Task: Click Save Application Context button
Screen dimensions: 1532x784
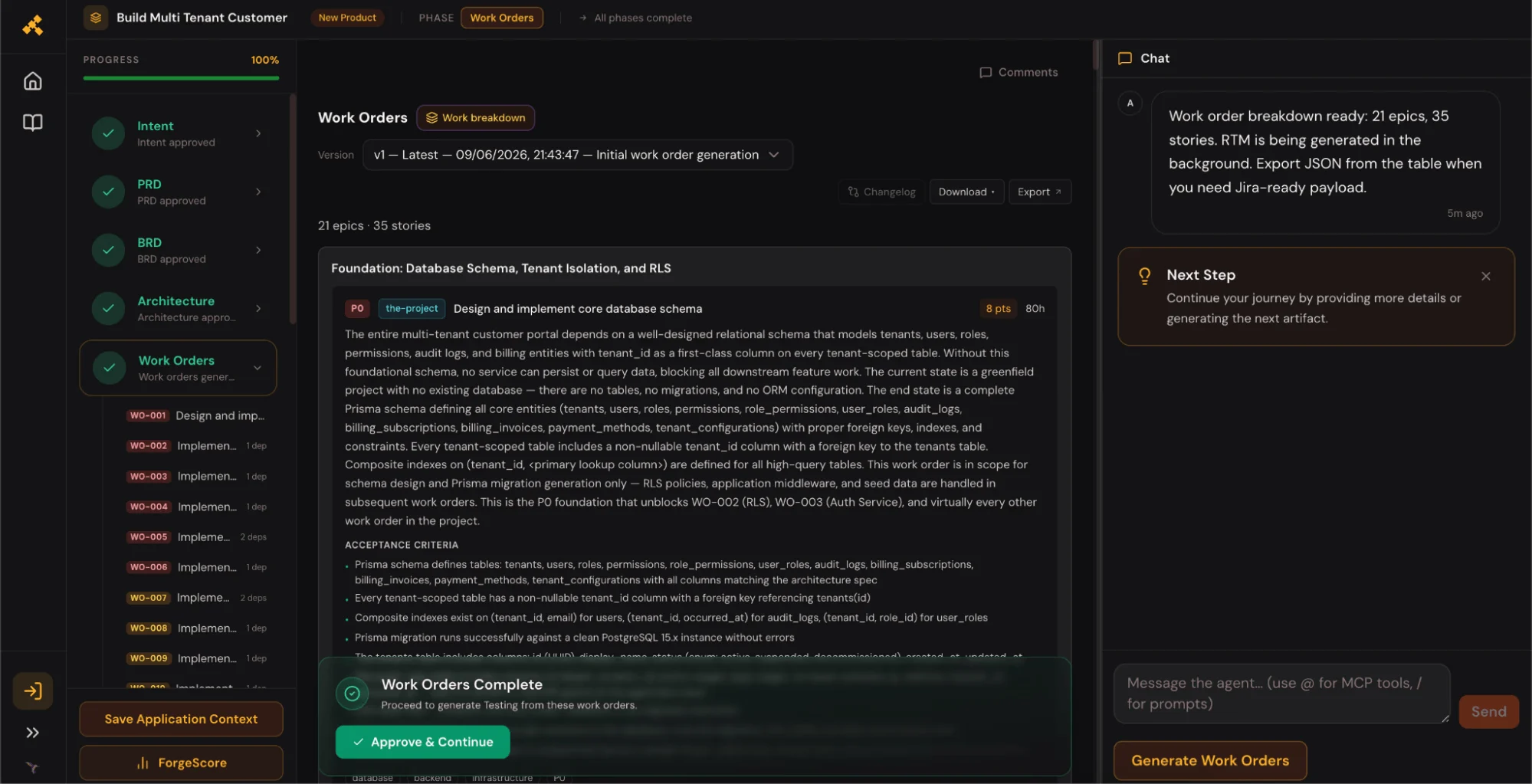Action: [181, 719]
